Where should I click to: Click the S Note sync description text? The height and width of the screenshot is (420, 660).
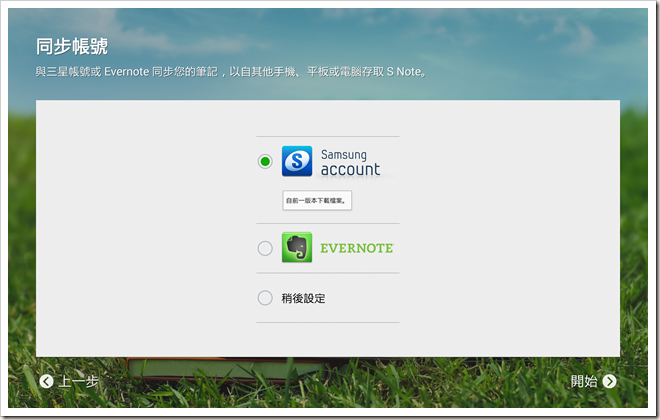[231, 72]
